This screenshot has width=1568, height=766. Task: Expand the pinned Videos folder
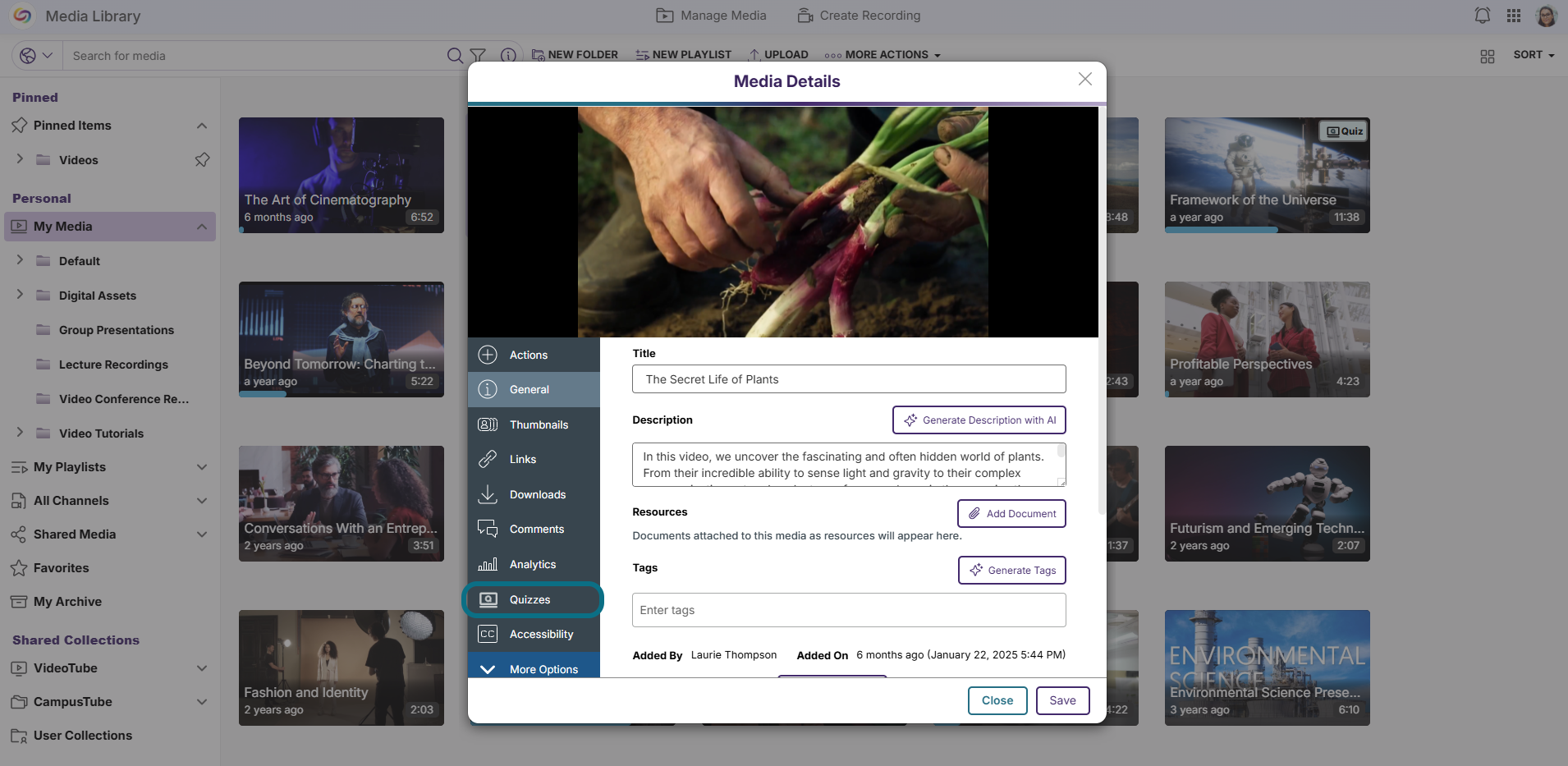[x=20, y=159]
